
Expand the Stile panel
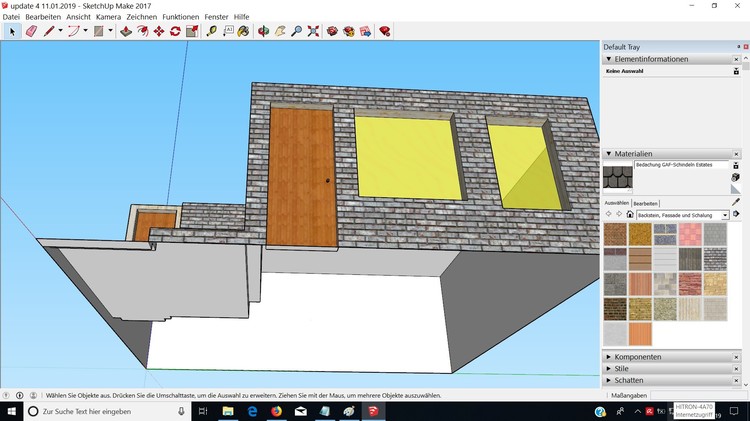[608, 369]
